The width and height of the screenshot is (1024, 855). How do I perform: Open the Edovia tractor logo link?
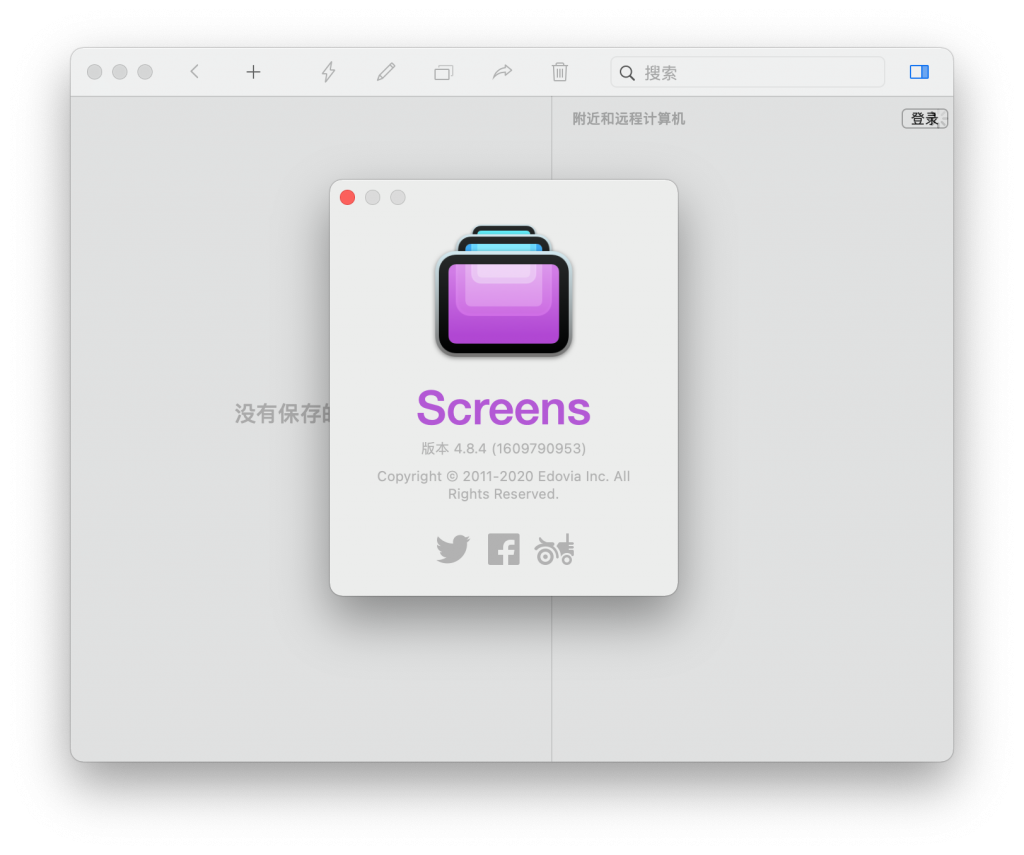point(554,549)
